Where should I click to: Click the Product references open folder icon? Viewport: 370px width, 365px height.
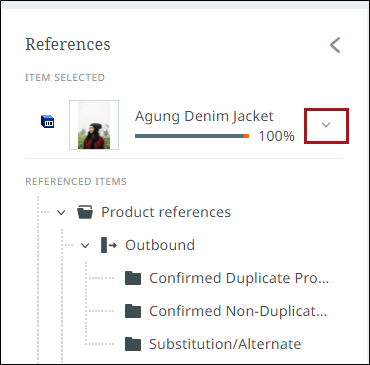[85, 212]
